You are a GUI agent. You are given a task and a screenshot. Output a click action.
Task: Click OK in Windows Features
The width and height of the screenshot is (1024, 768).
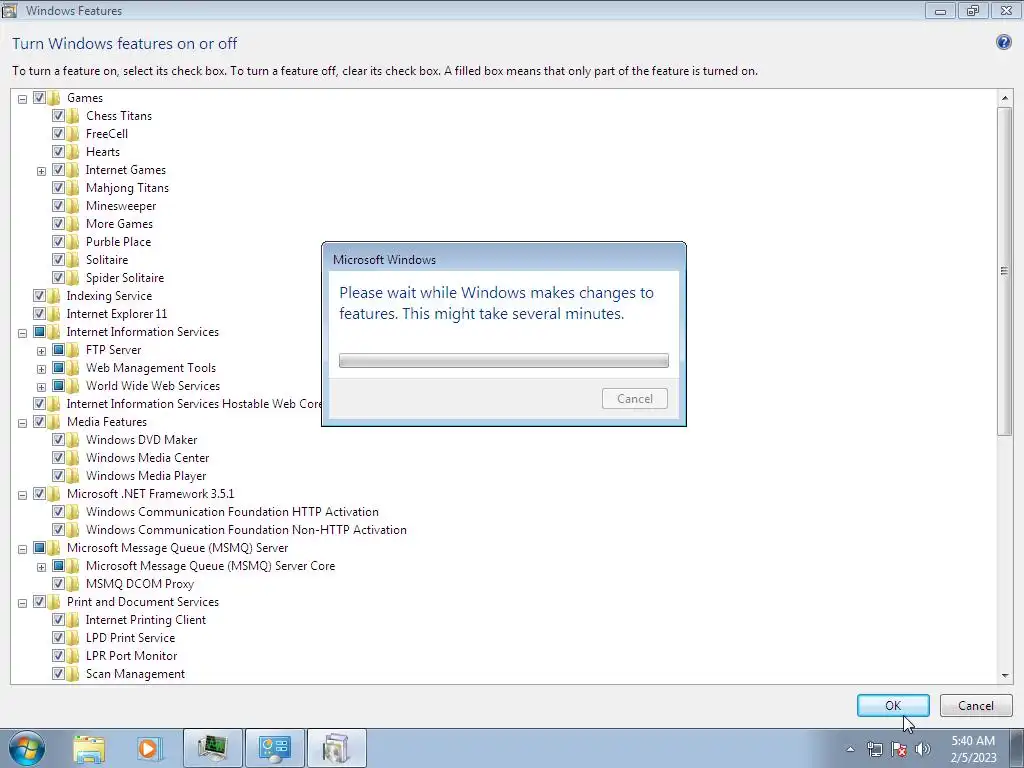pyautogui.click(x=893, y=705)
